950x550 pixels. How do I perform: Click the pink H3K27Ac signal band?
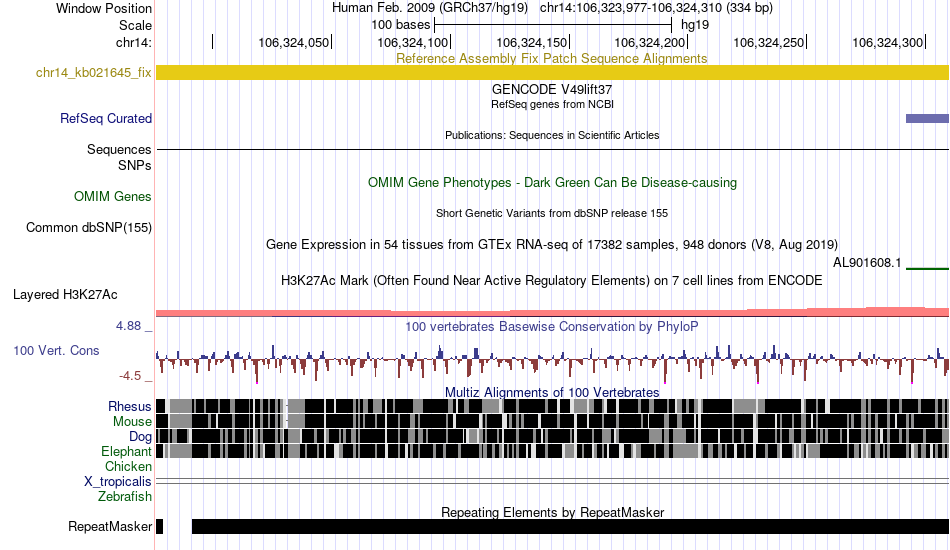[553, 312]
